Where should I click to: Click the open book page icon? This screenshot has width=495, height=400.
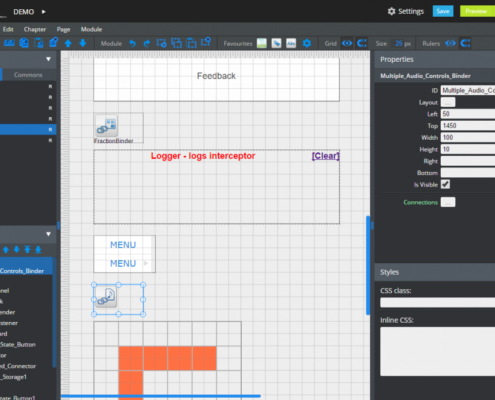pyautogui.click(x=9, y=43)
